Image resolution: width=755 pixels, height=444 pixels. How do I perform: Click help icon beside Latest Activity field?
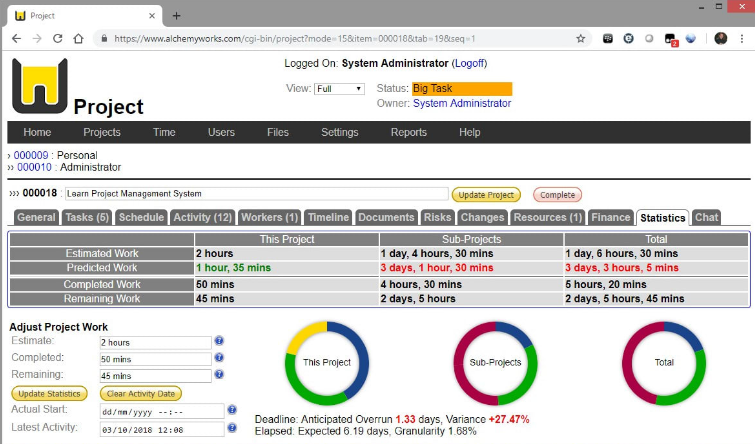[233, 427]
